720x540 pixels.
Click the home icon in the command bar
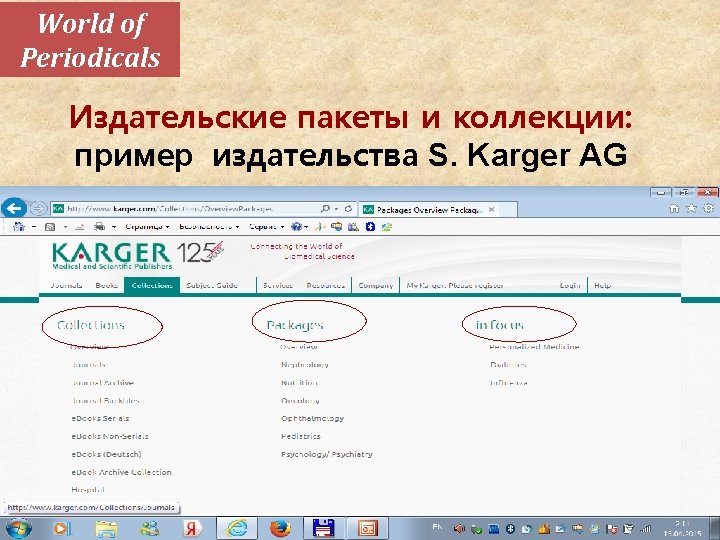tap(19, 226)
